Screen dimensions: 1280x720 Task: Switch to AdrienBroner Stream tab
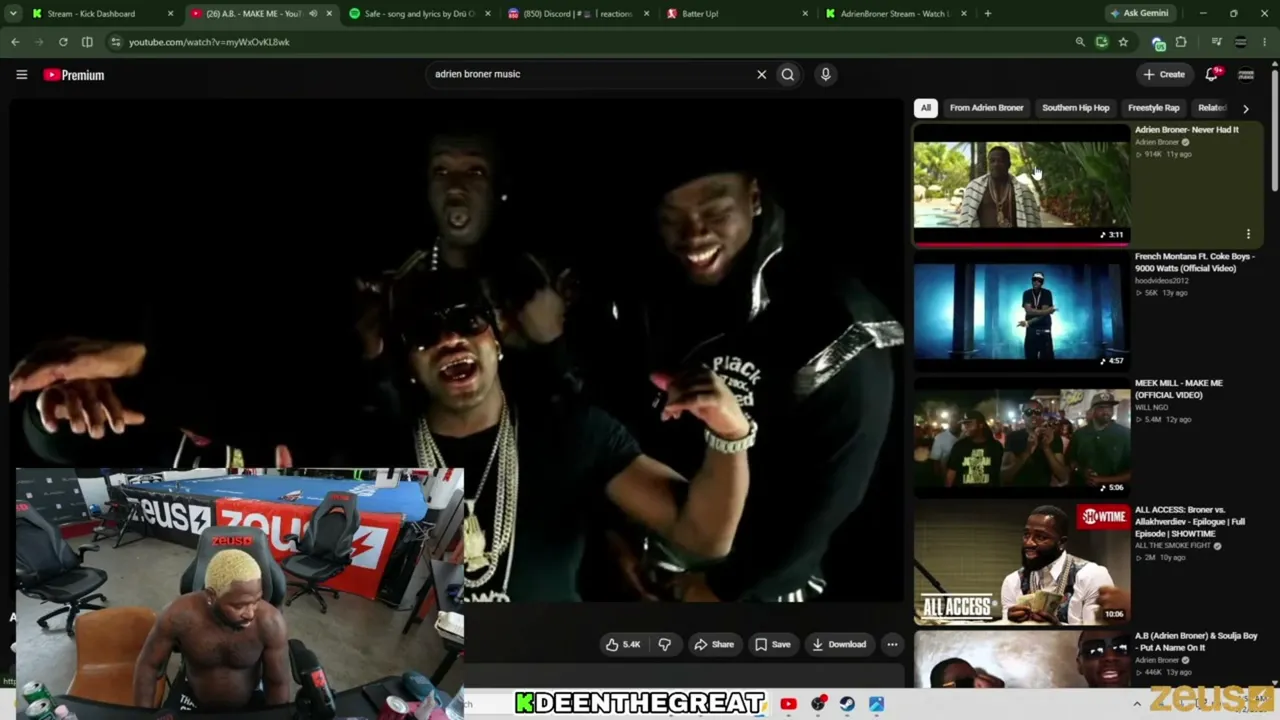point(895,14)
